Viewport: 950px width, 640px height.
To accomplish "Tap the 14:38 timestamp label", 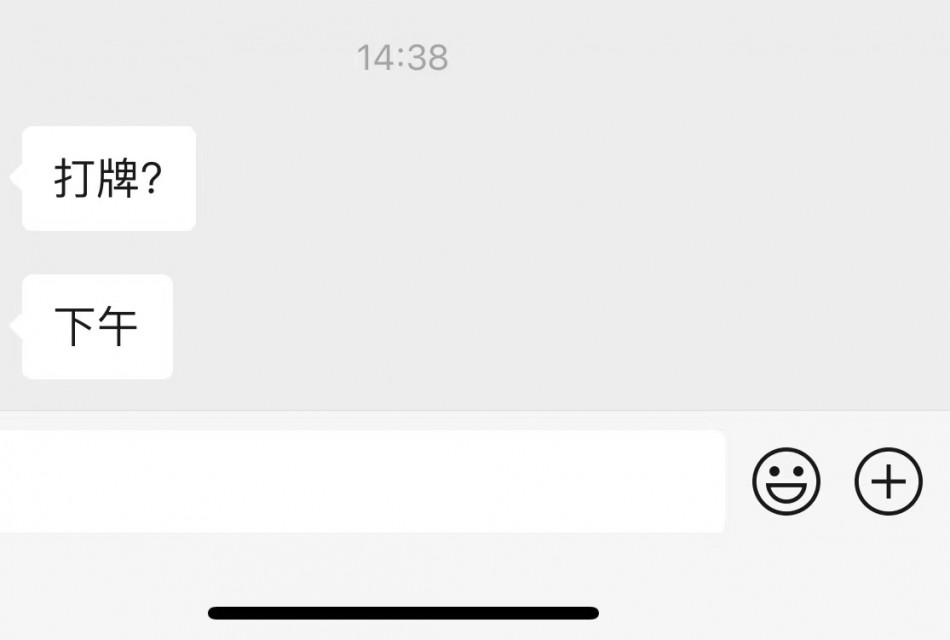I will tap(402, 58).
